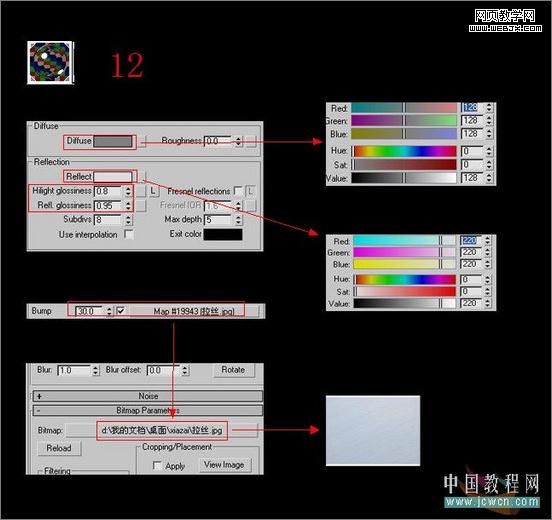The height and width of the screenshot is (520, 552).
Task: Click the Bump Map #19943 button
Action: pyautogui.click(x=194, y=311)
